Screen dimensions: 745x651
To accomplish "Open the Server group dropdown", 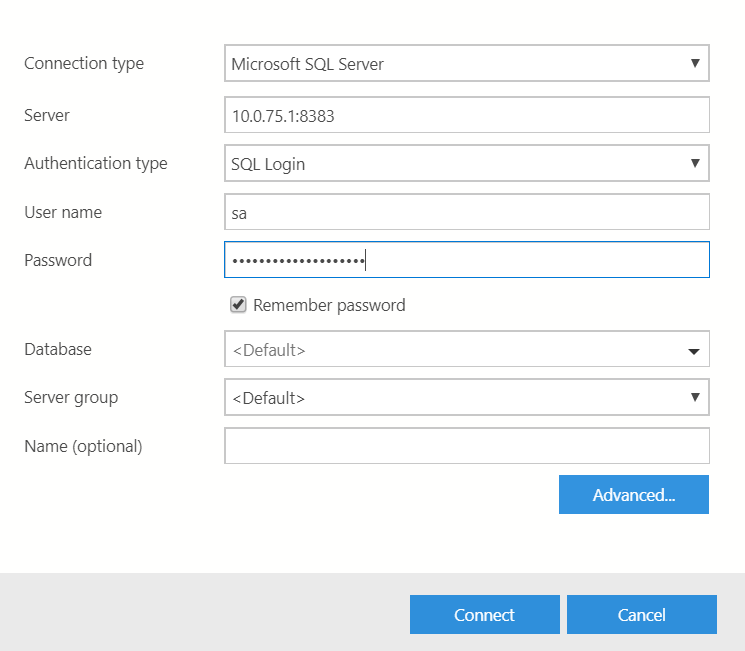I will pos(467,397).
